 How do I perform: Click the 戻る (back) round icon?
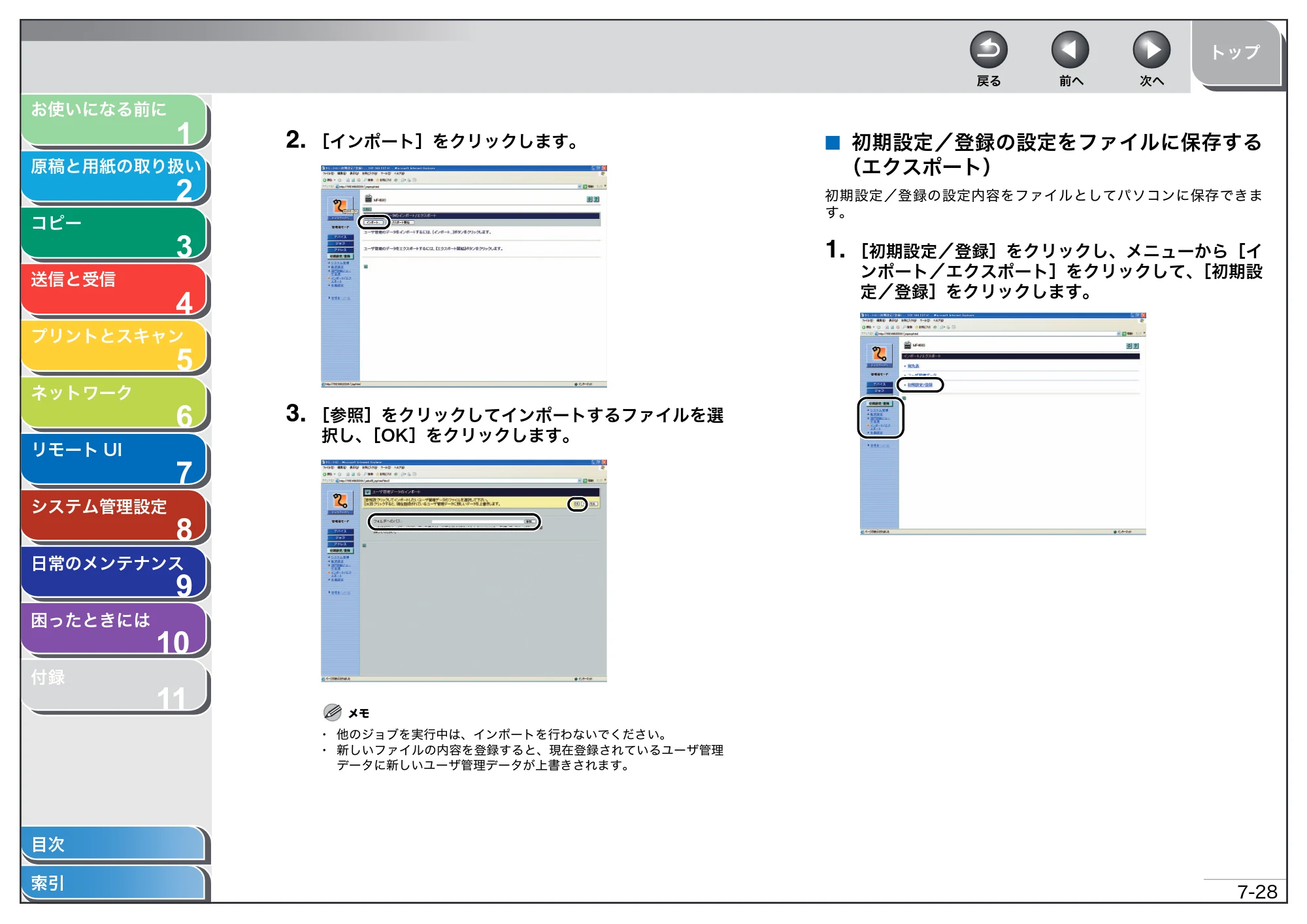(988, 50)
